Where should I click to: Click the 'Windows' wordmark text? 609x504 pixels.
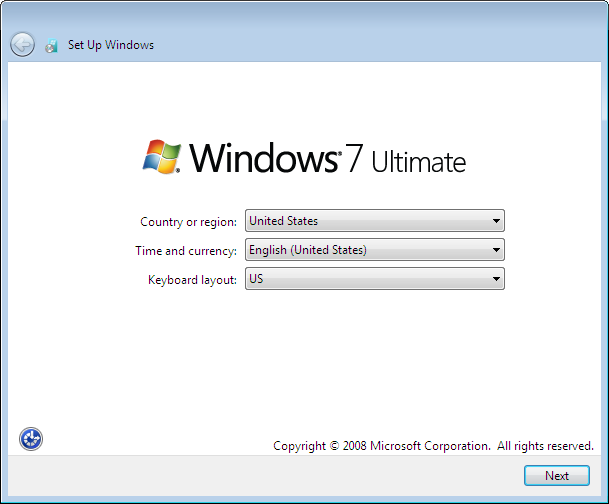click(263, 158)
